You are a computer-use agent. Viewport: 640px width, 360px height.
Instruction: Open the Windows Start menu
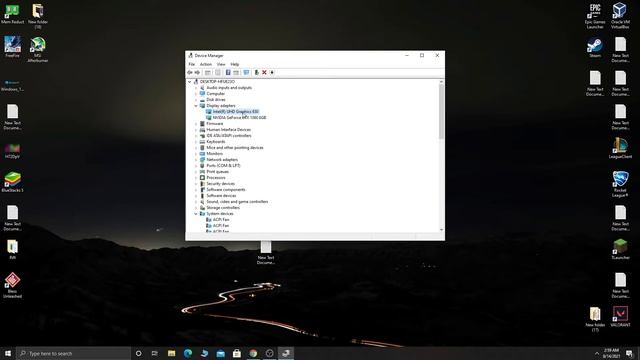pos(8,353)
